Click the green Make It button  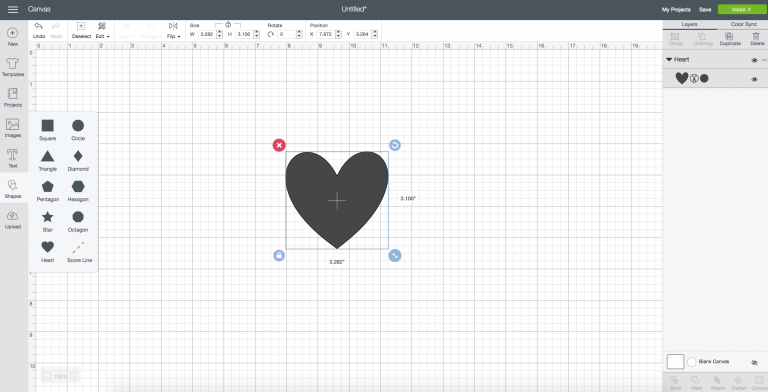741,9
